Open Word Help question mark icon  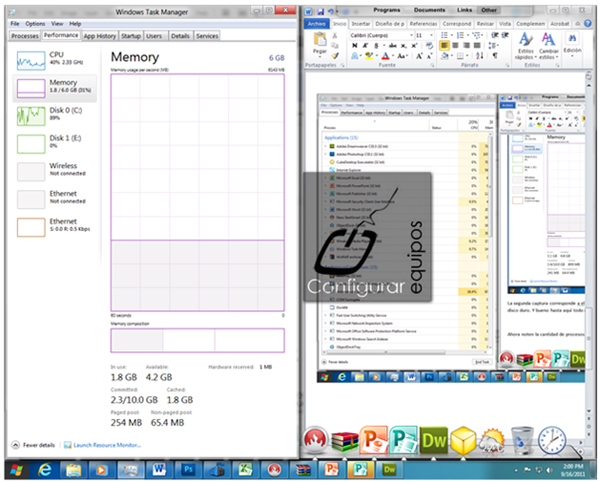[588, 24]
